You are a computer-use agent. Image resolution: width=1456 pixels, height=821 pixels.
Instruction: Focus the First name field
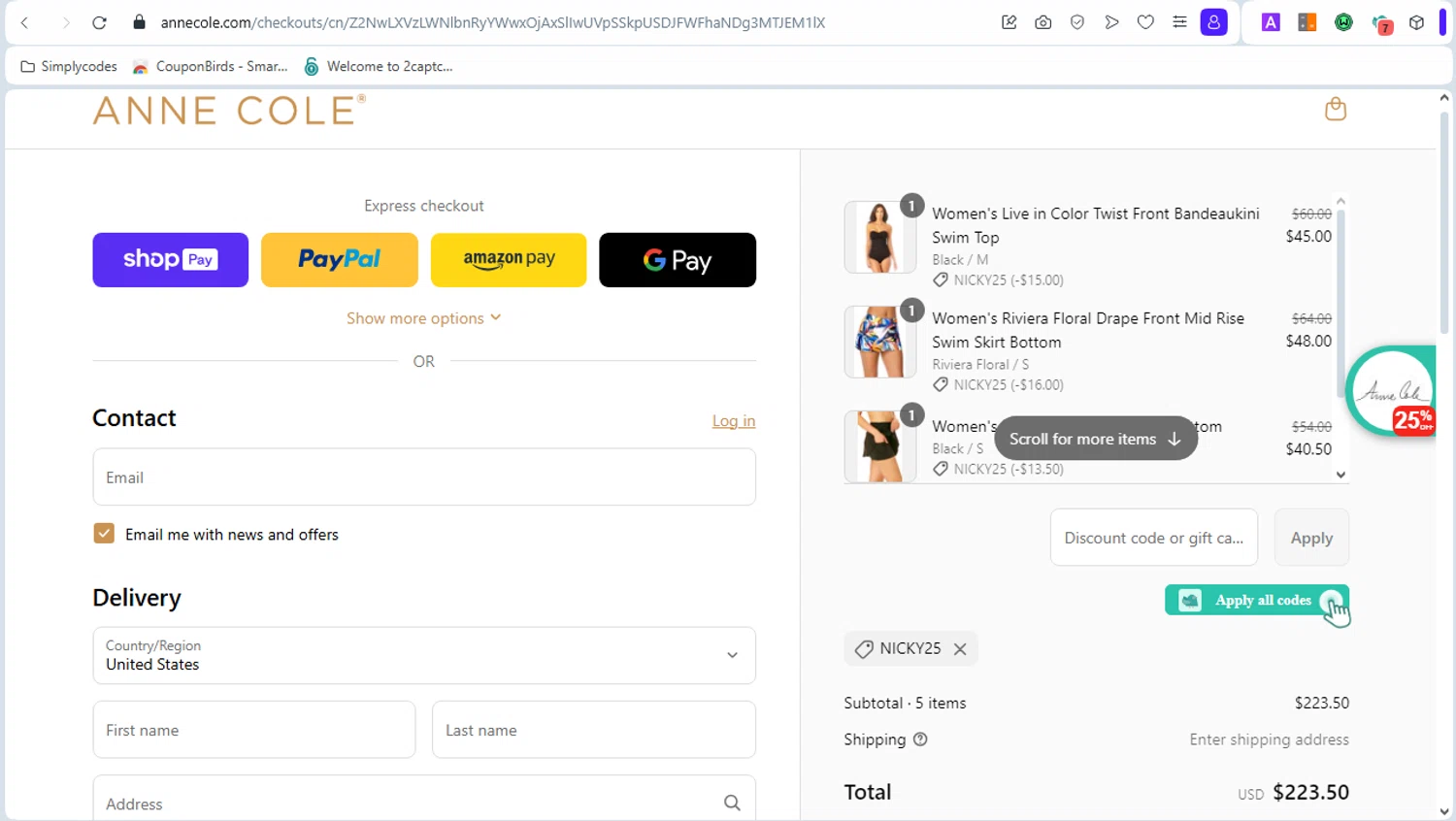(x=254, y=730)
